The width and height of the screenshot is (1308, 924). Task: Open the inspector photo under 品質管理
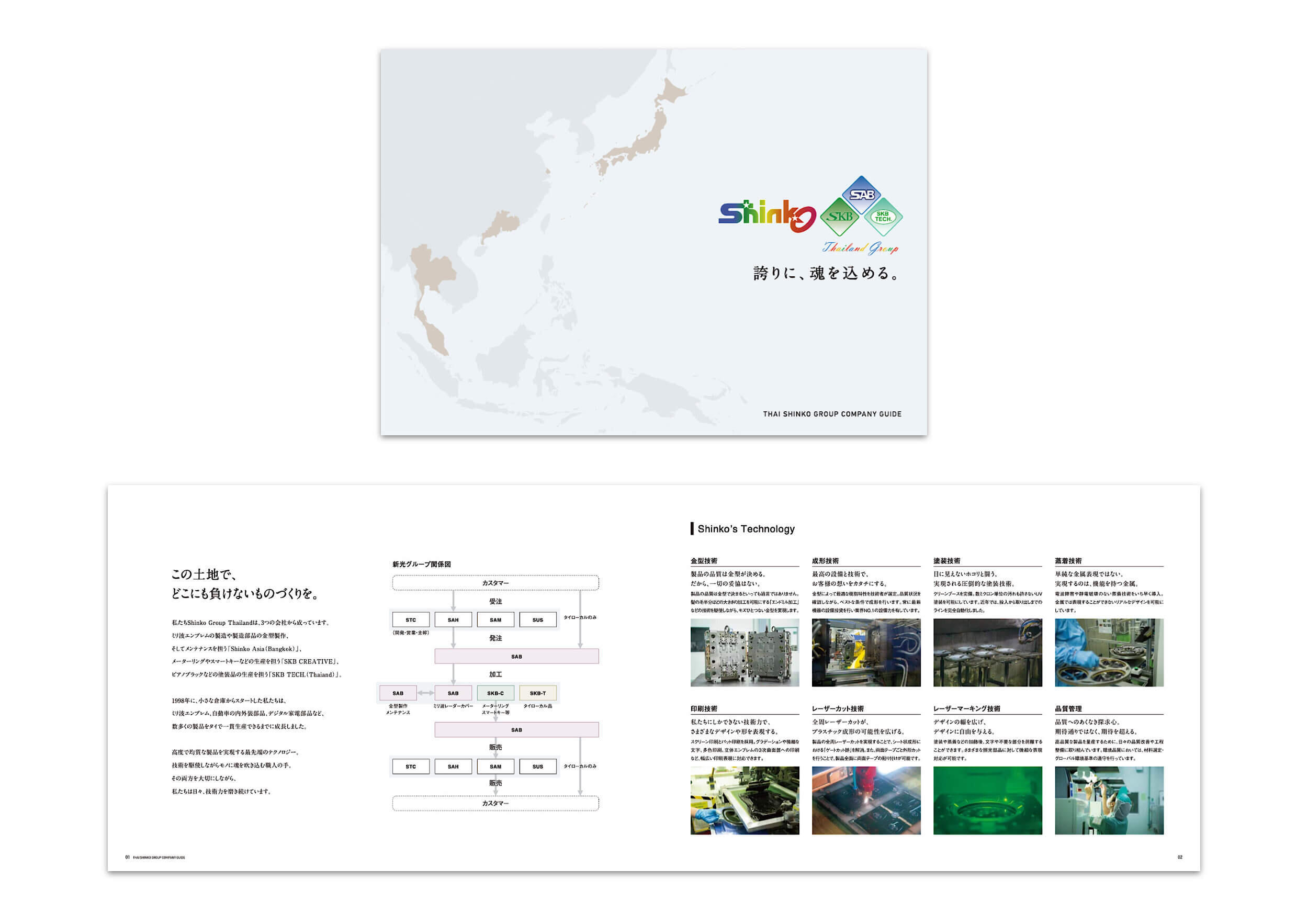(x=1109, y=801)
